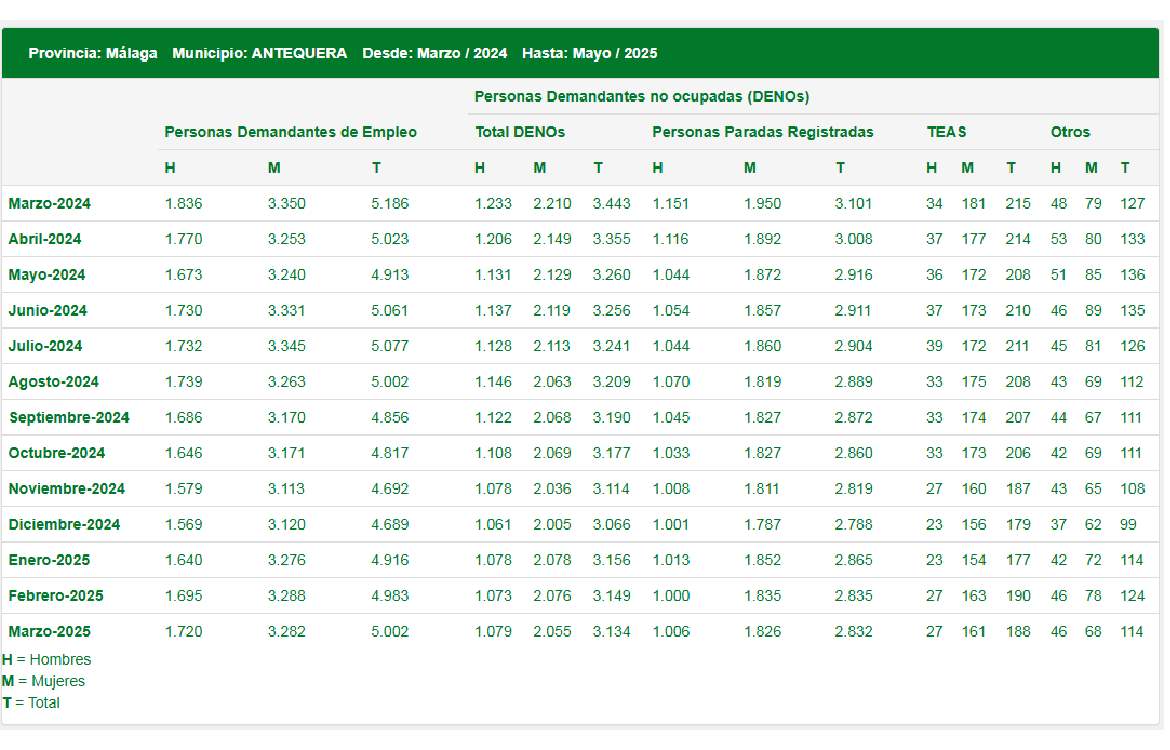
Task: Select the value 2.916 in Mayo-2024 row
Action: click(x=853, y=275)
